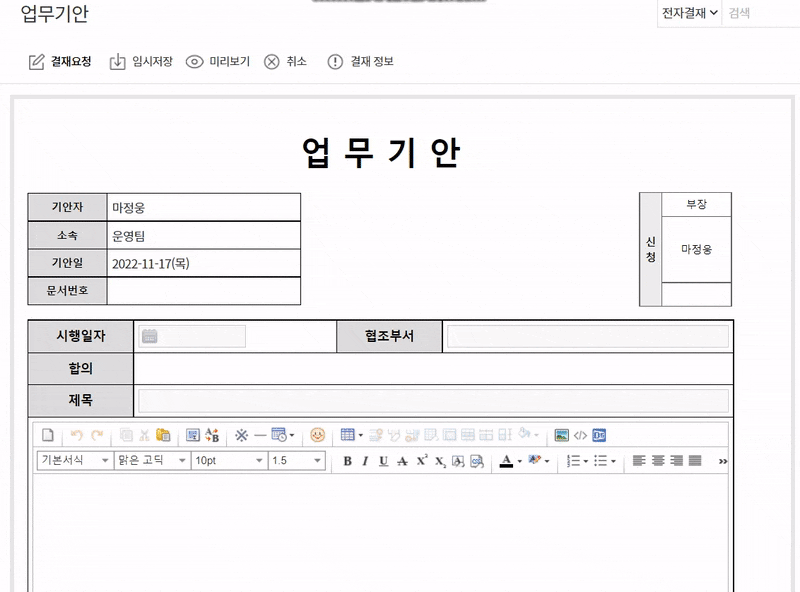Image resolution: width=800 pixels, height=592 pixels.
Task: Apply italic formatting in the editor
Action: point(366,460)
